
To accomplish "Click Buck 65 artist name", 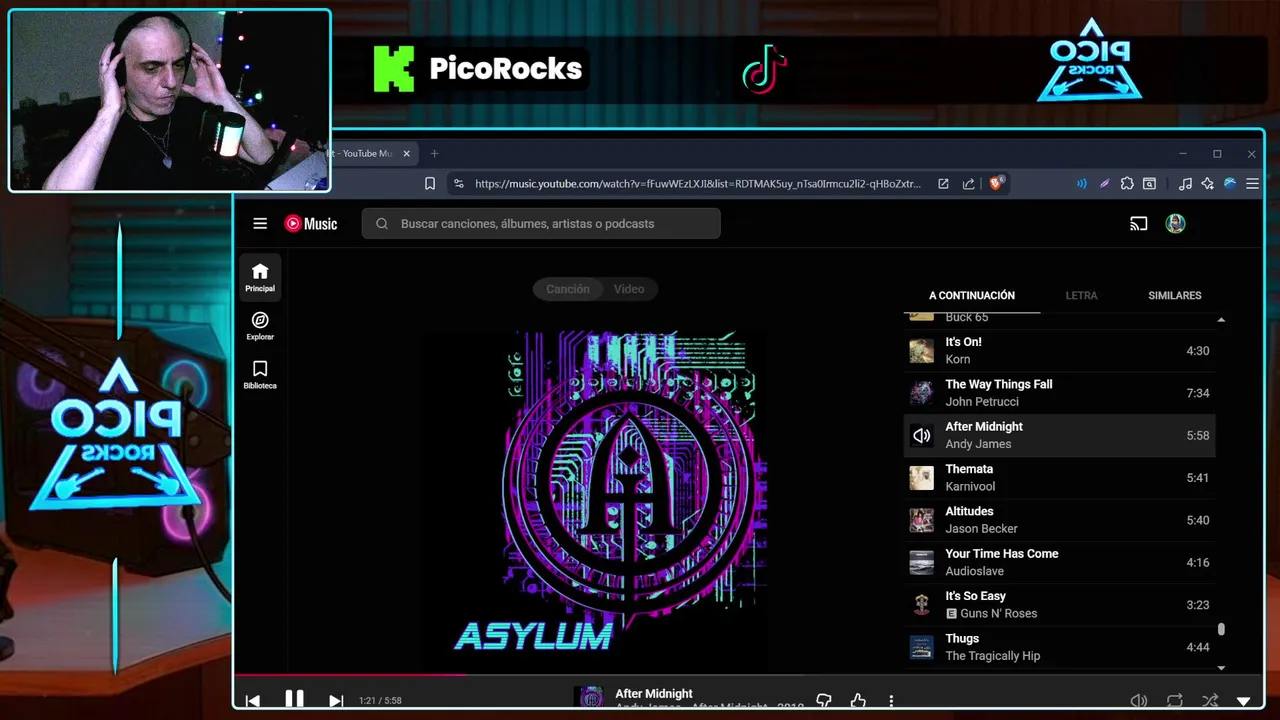I will tap(966, 317).
